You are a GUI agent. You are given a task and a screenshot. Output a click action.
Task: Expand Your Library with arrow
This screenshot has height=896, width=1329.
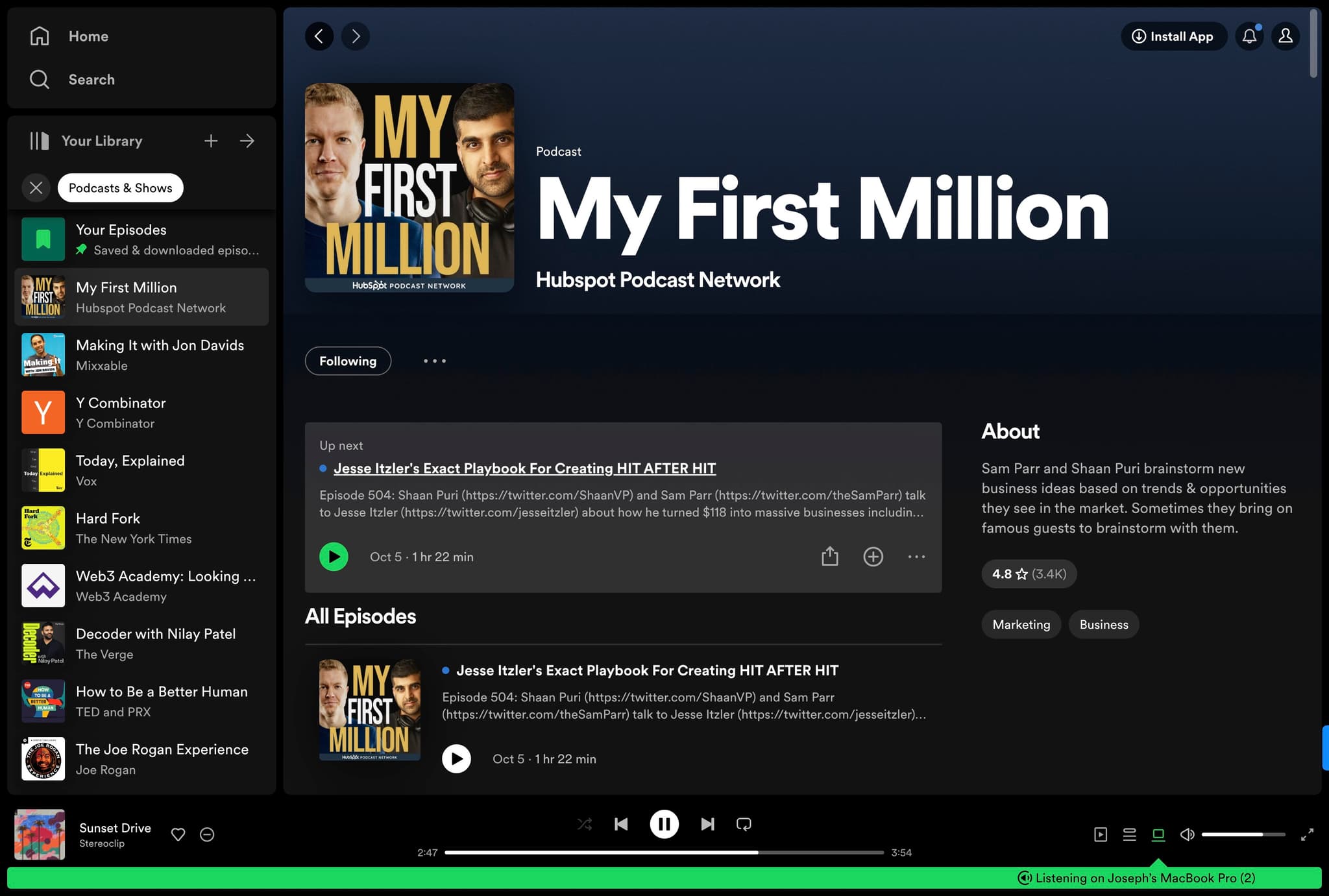247,141
